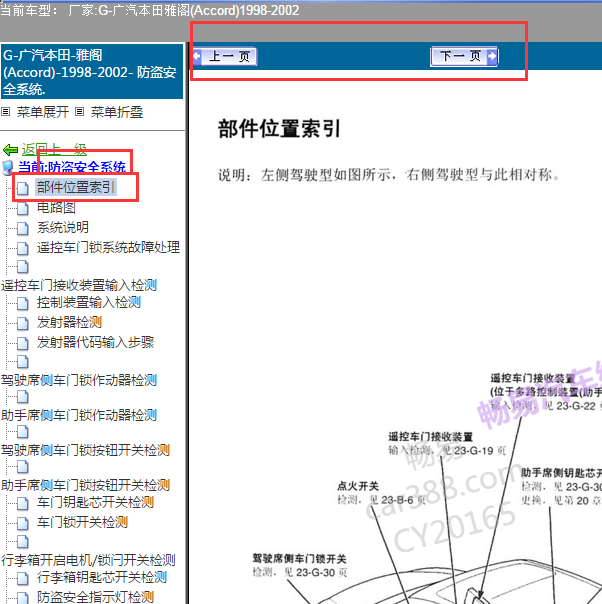This screenshot has height=604, width=602.
Task: Click the green back arrow icon
Action: coord(10,149)
